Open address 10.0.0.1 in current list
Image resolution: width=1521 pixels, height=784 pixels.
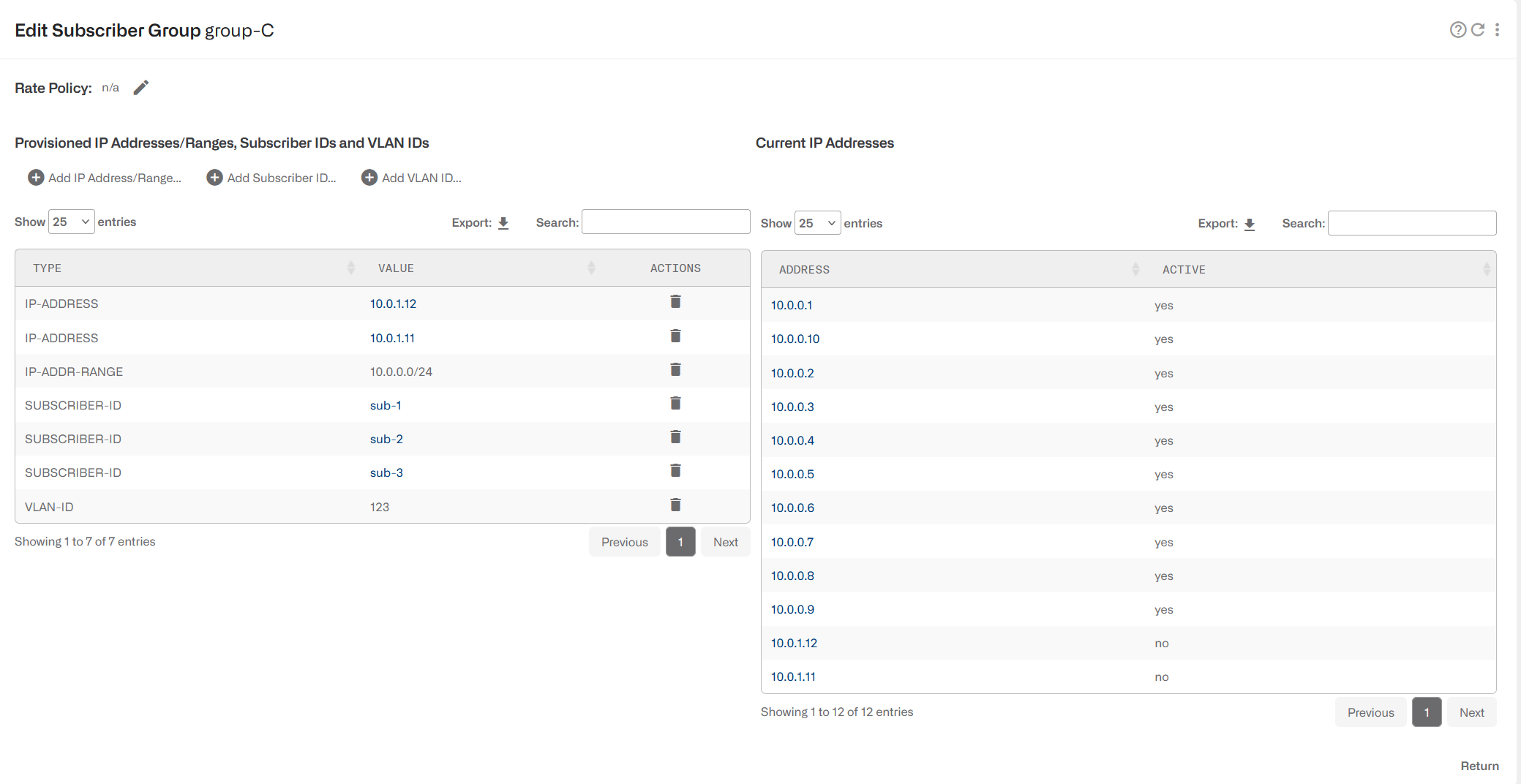tap(792, 305)
